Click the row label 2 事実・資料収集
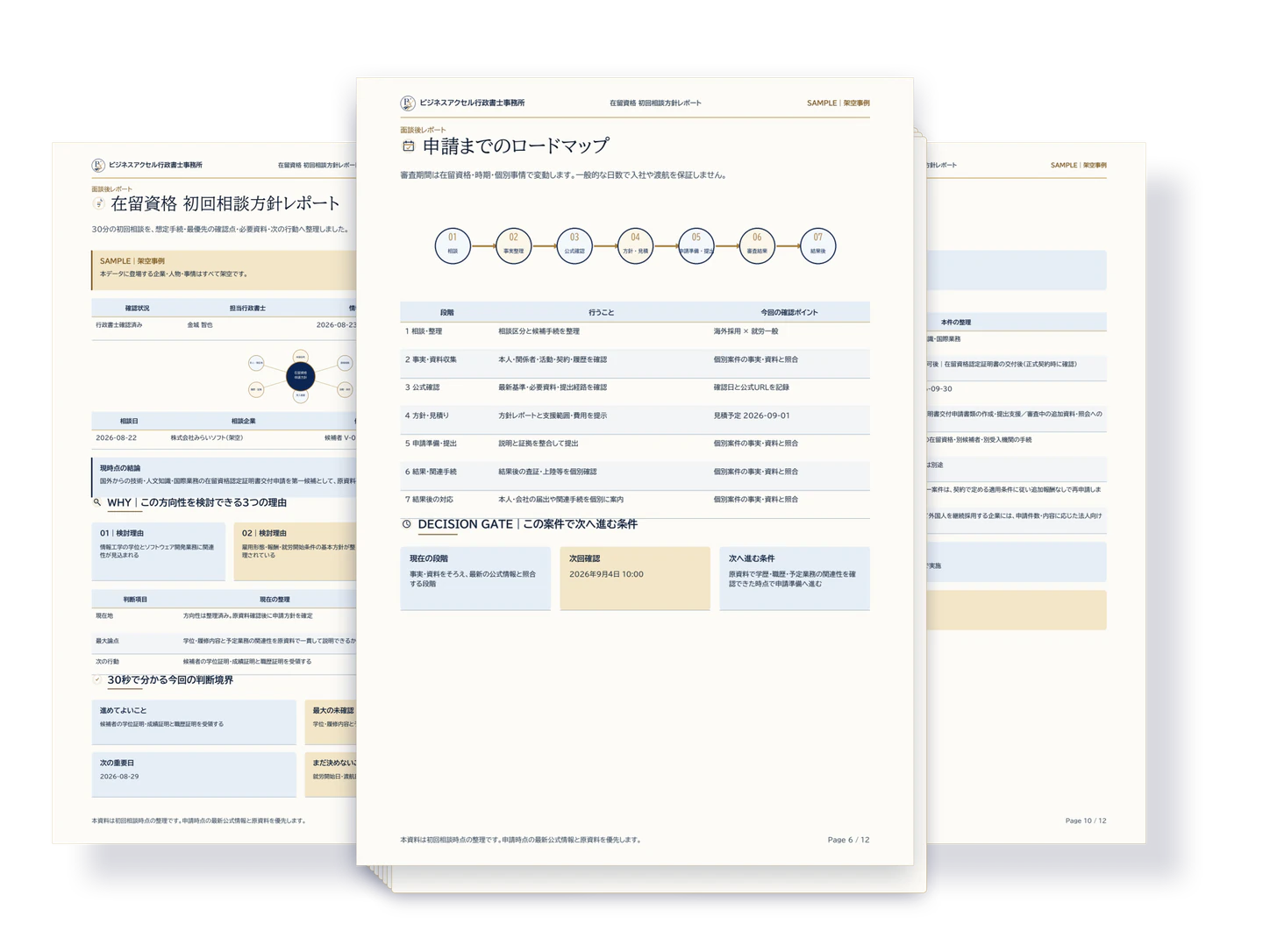The width and height of the screenshot is (1270, 952). click(431, 359)
